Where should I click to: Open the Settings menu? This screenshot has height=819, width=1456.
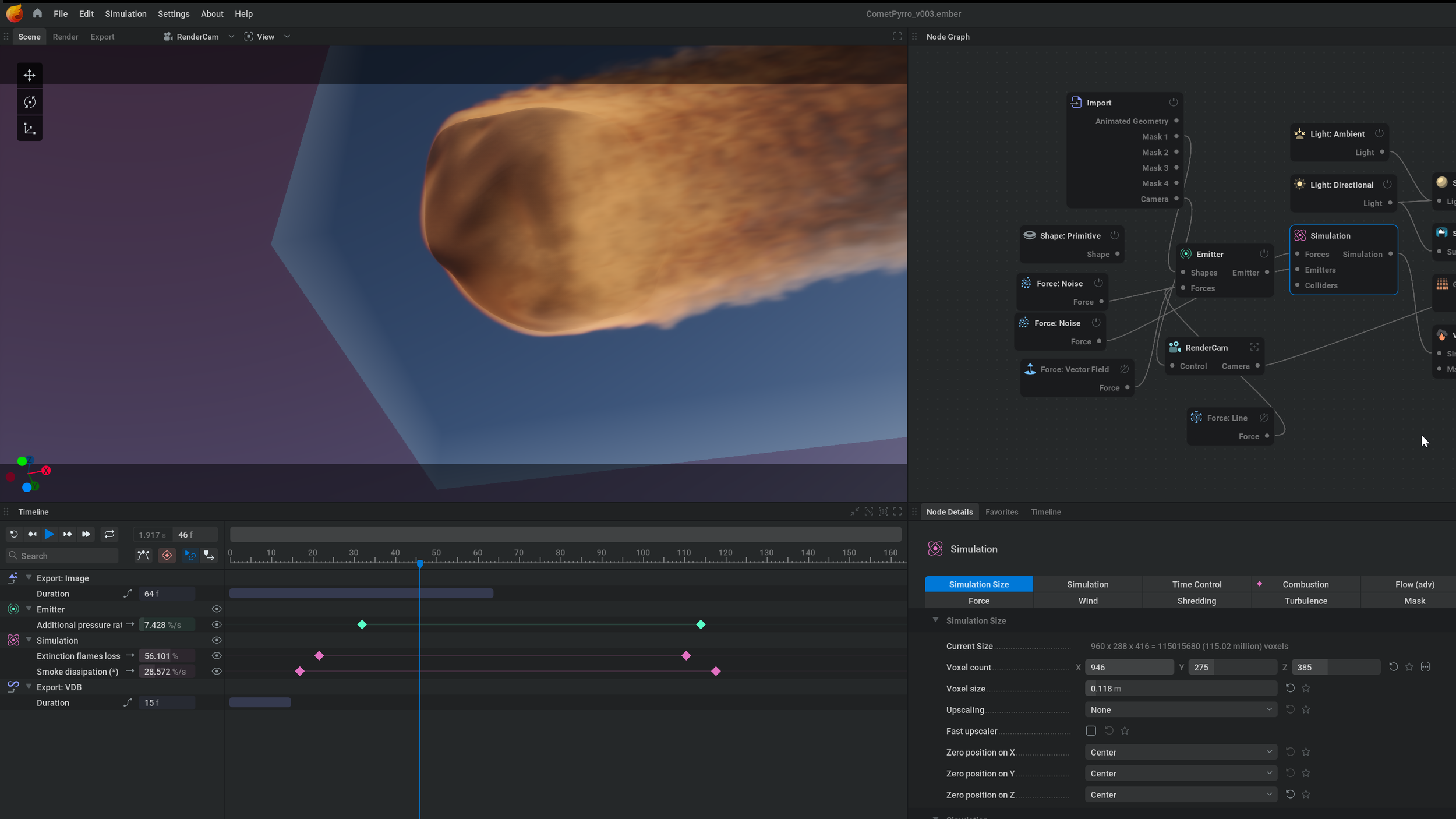174,13
